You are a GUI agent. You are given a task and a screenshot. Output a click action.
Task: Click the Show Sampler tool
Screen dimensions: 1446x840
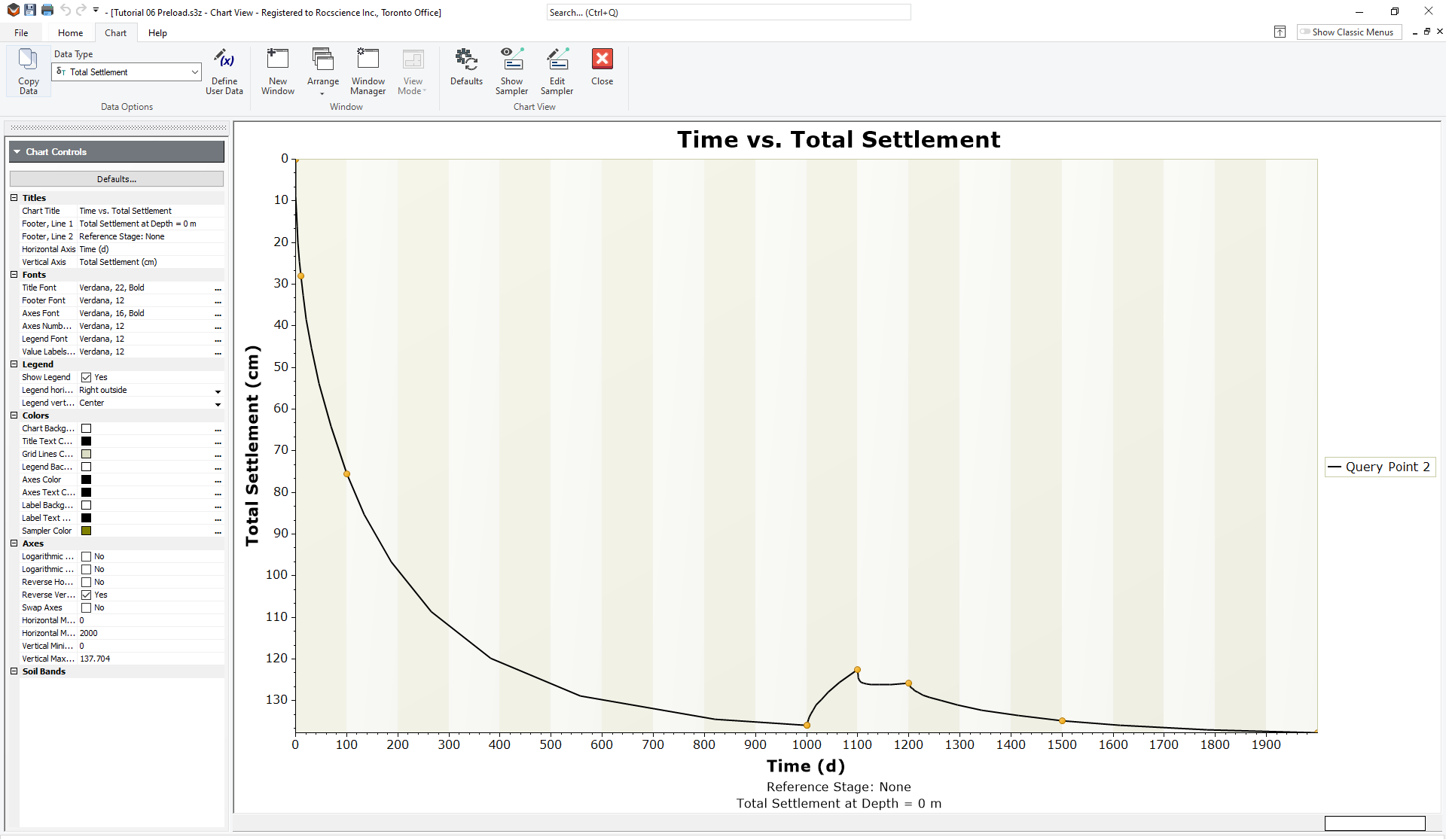click(511, 72)
